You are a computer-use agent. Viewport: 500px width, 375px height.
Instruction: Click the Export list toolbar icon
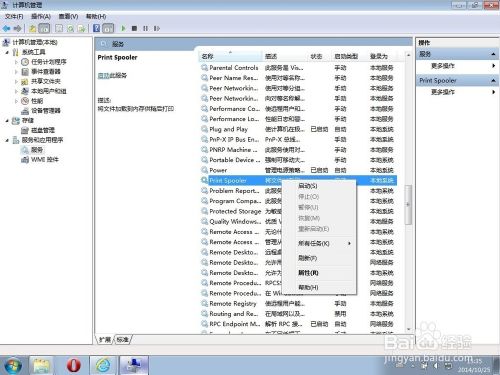coord(81,29)
